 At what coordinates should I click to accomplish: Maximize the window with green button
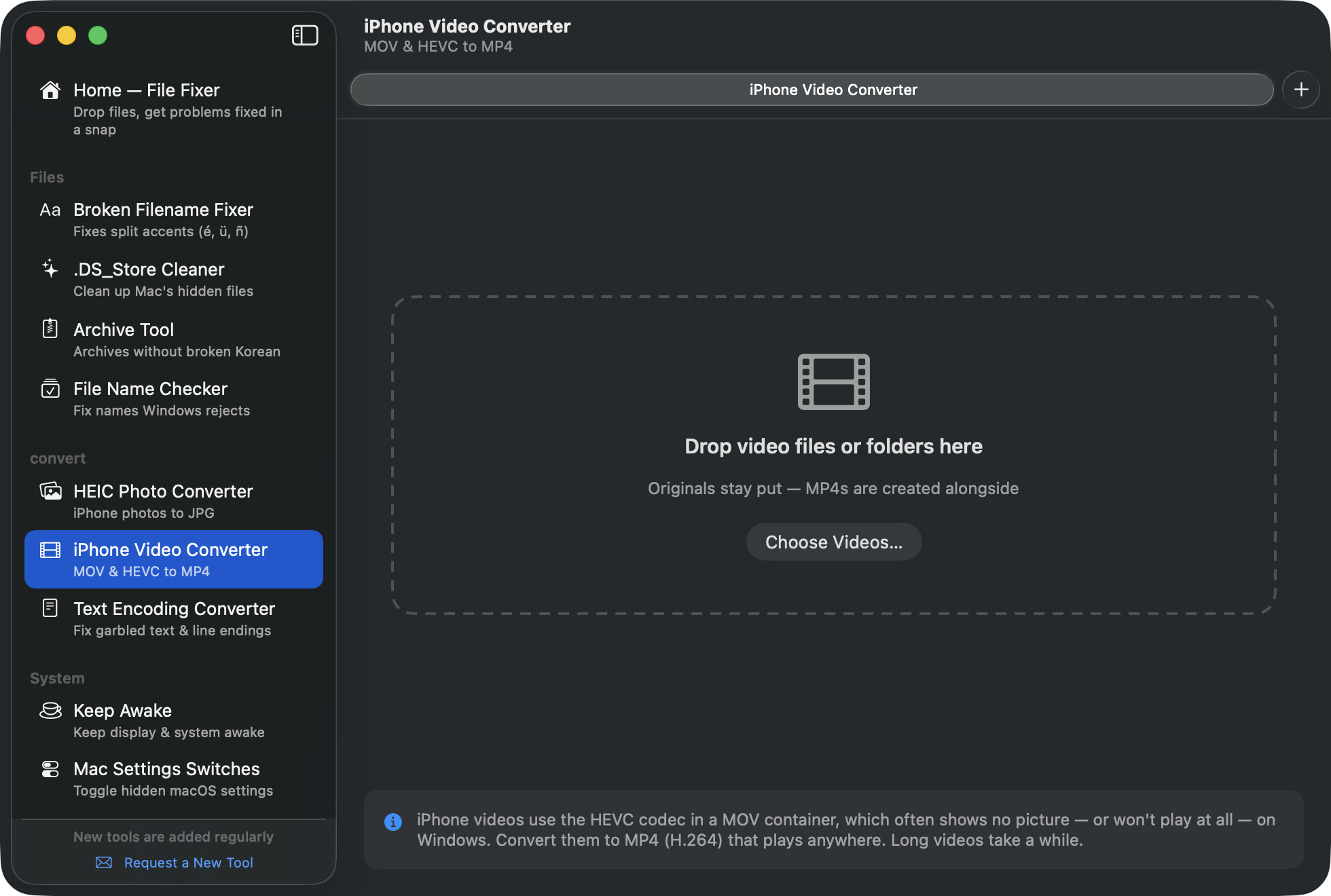(98, 35)
